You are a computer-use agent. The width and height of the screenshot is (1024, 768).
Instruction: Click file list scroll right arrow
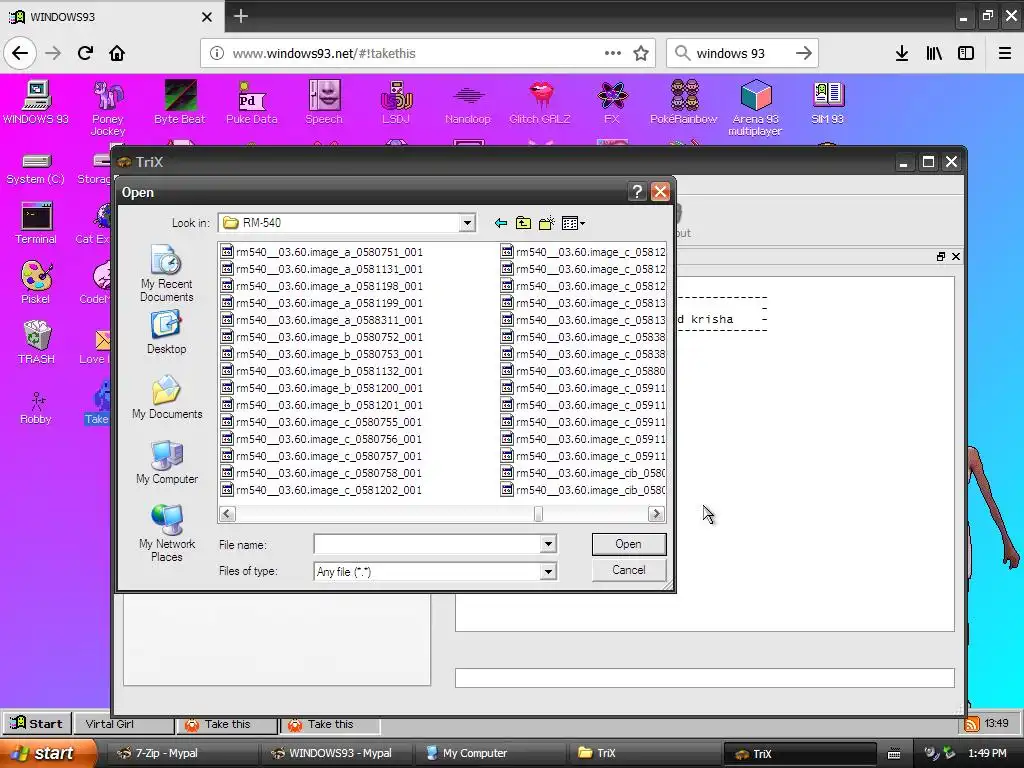tap(656, 514)
